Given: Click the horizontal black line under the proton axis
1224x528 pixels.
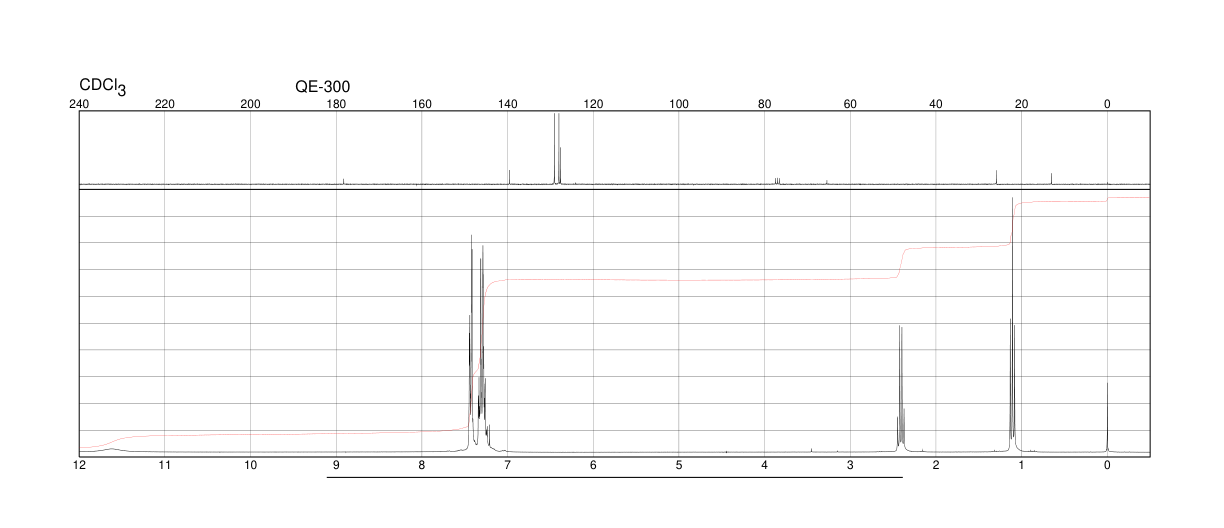Looking at the screenshot, I should click(615, 477).
